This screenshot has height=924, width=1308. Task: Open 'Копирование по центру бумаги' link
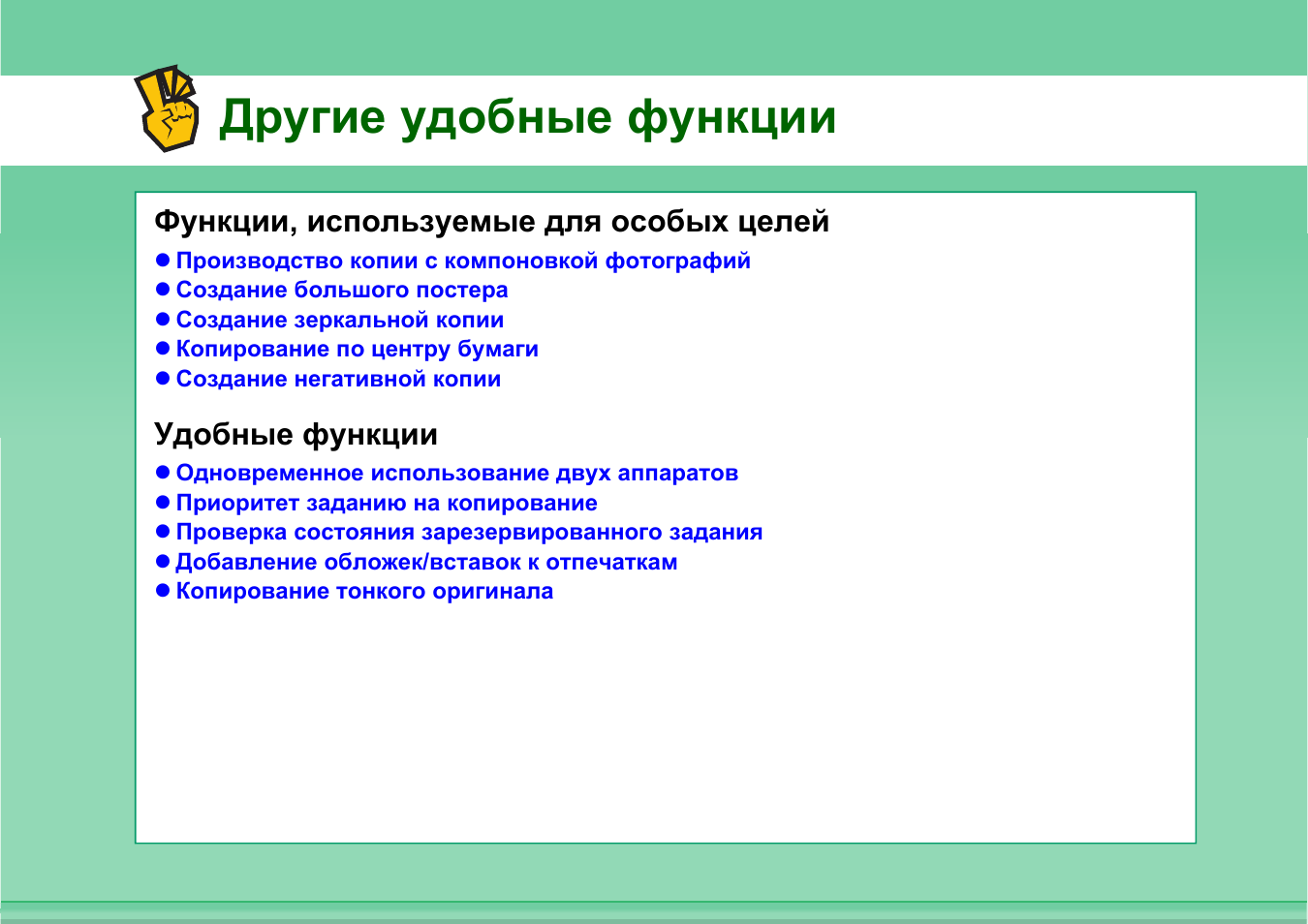pos(358,349)
